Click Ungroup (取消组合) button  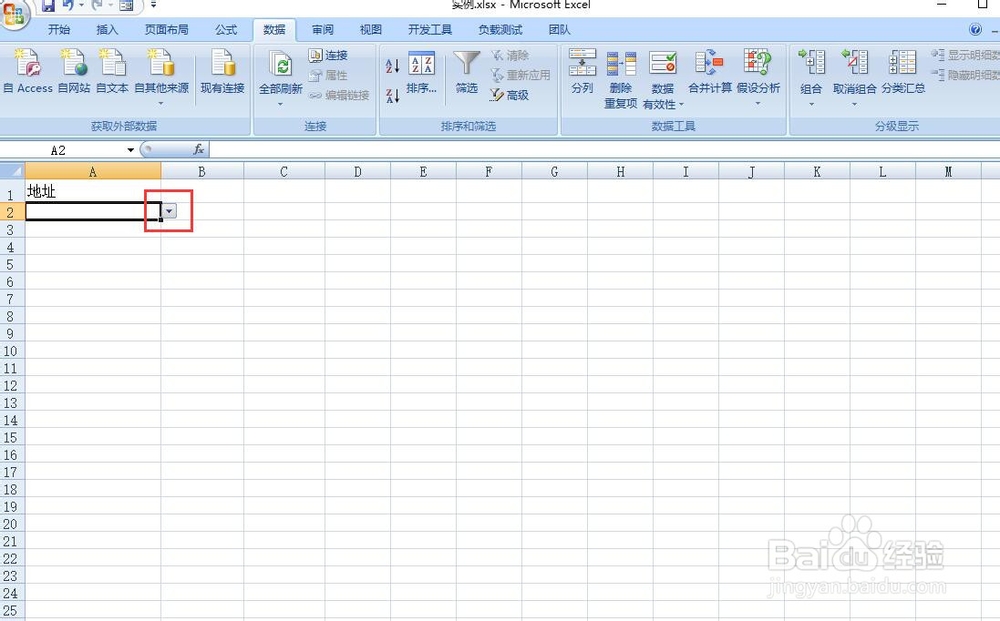pos(855,78)
